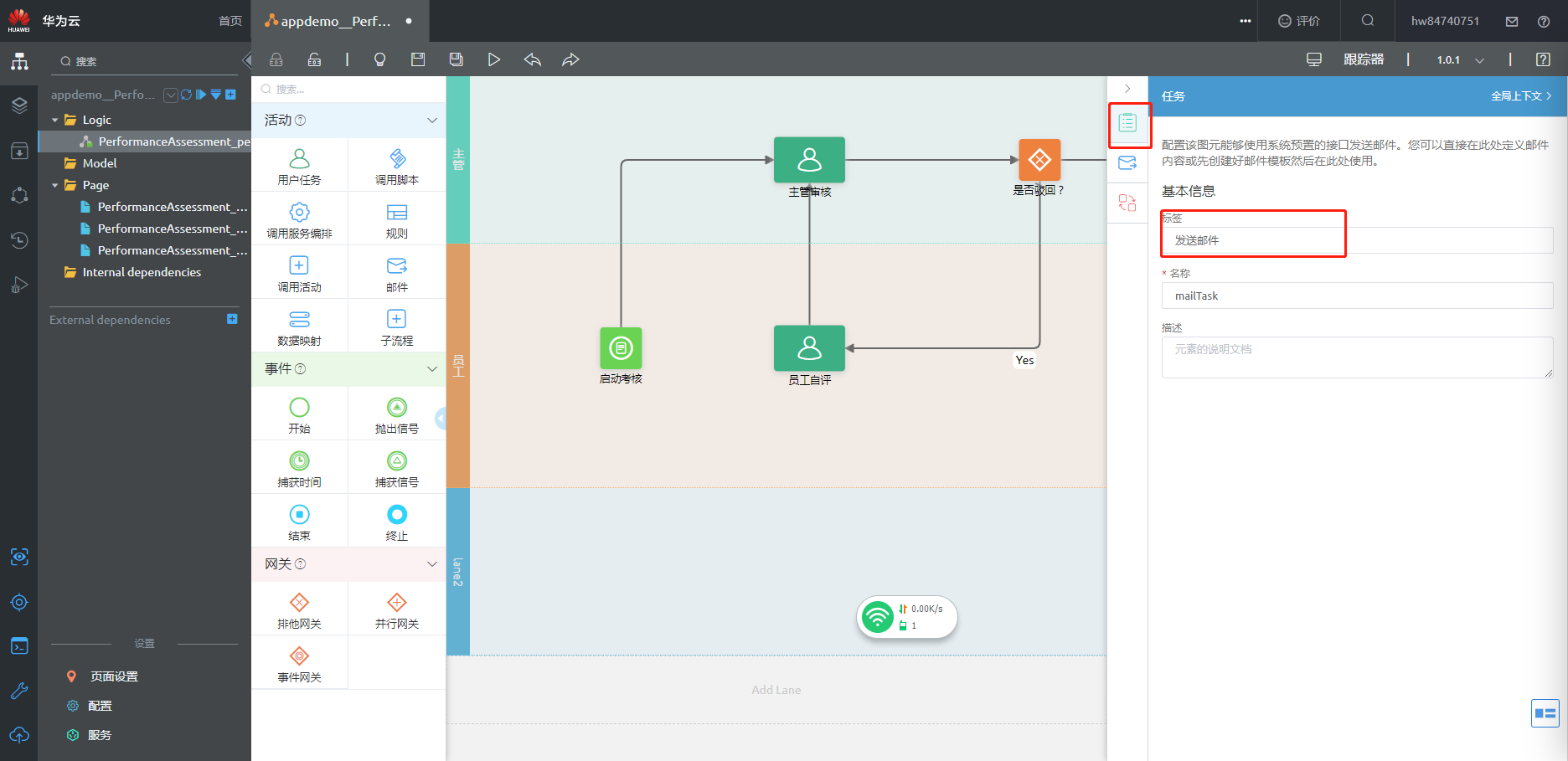Image resolution: width=1568 pixels, height=761 pixels.
Task: Select the 是否驳回？ gateway node
Action: (1039, 159)
